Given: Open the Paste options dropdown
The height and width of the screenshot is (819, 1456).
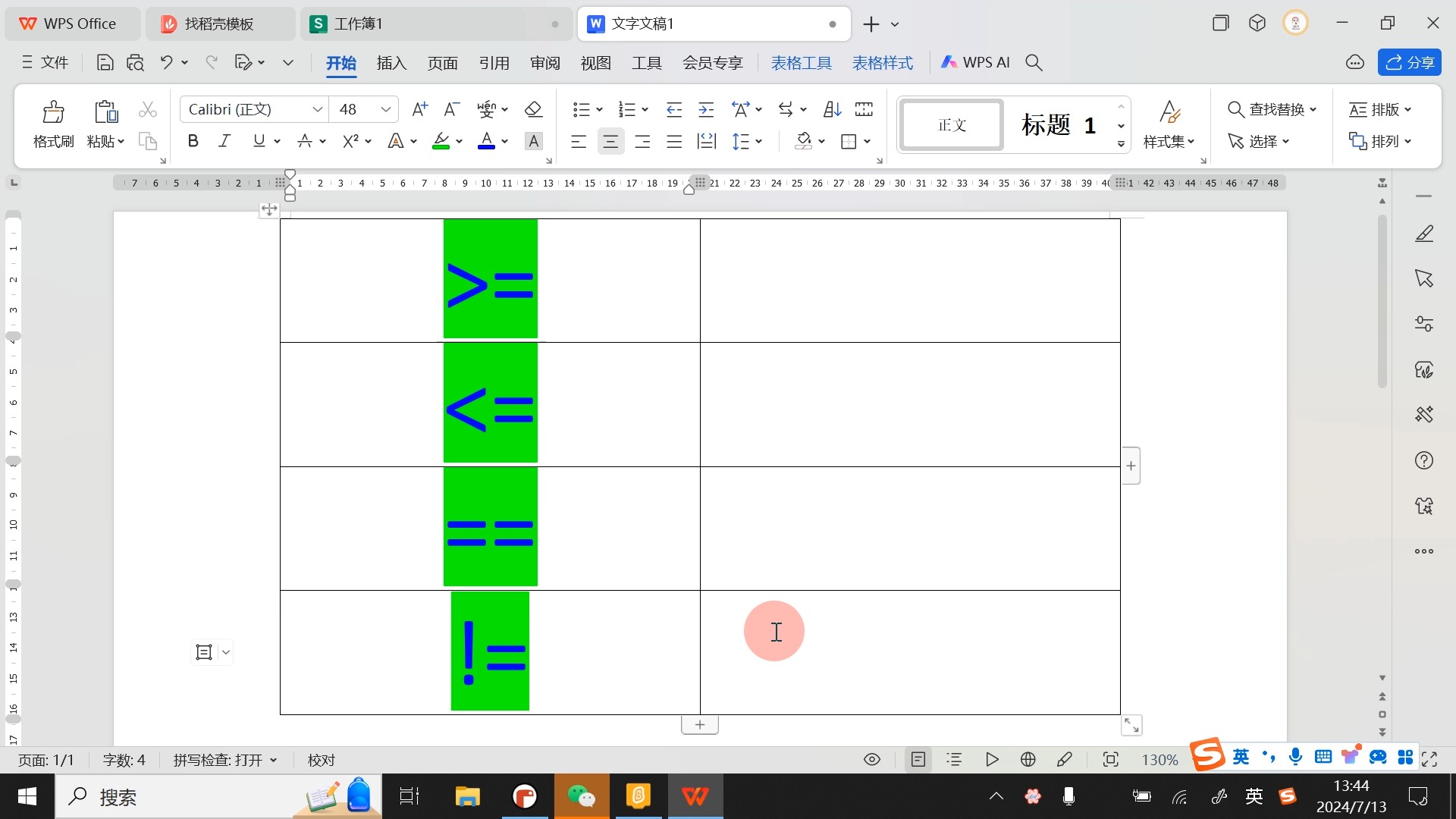Looking at the screenshot, I should click(x=121, y=141).
